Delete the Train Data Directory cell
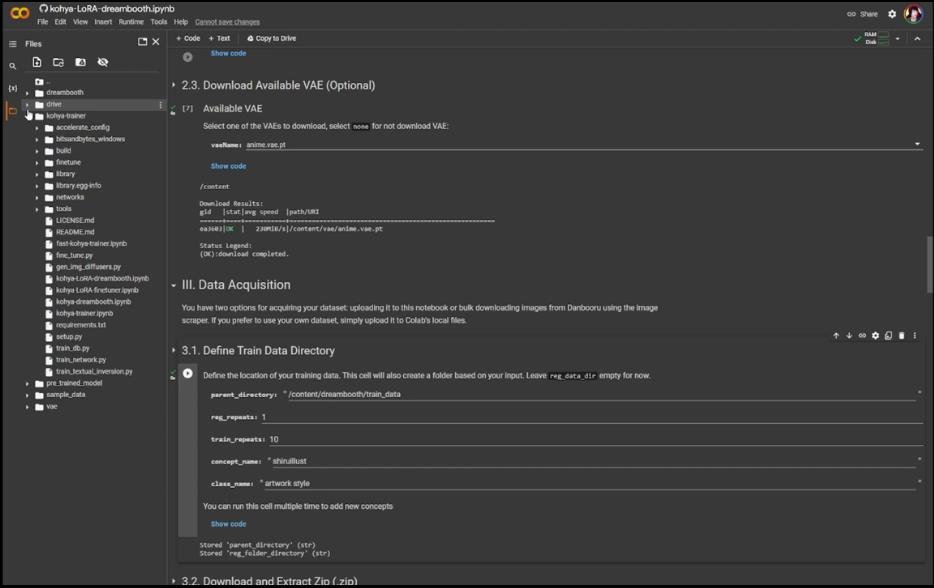The width and height of the screenshot is (934, 588). 903,336
